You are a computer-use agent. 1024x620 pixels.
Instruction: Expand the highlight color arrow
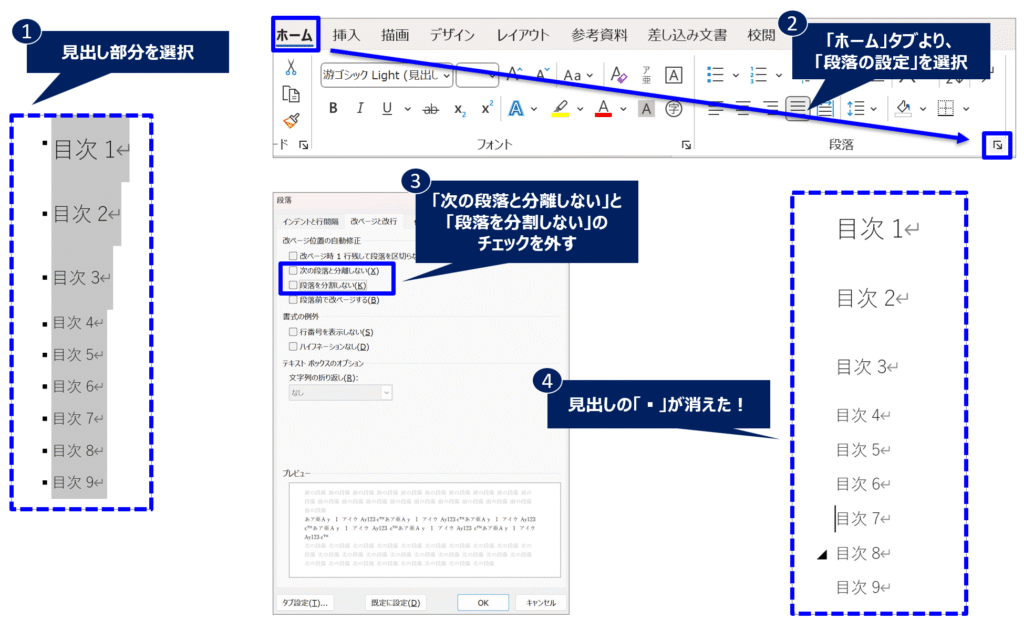(580, 109)
